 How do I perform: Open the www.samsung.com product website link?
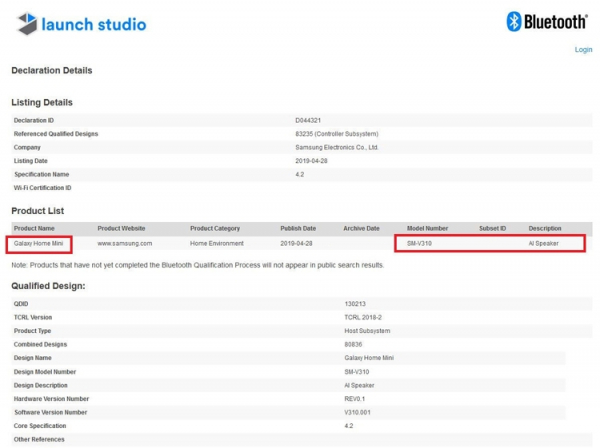pyautogui.click(x=124, y=243)
